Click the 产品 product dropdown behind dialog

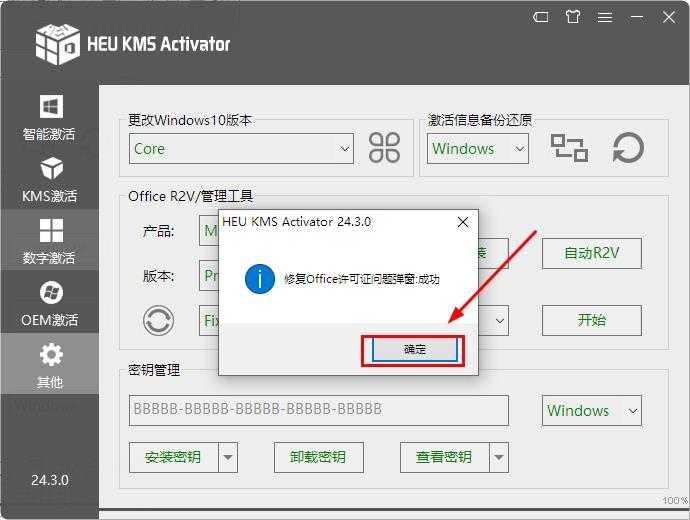209,231
